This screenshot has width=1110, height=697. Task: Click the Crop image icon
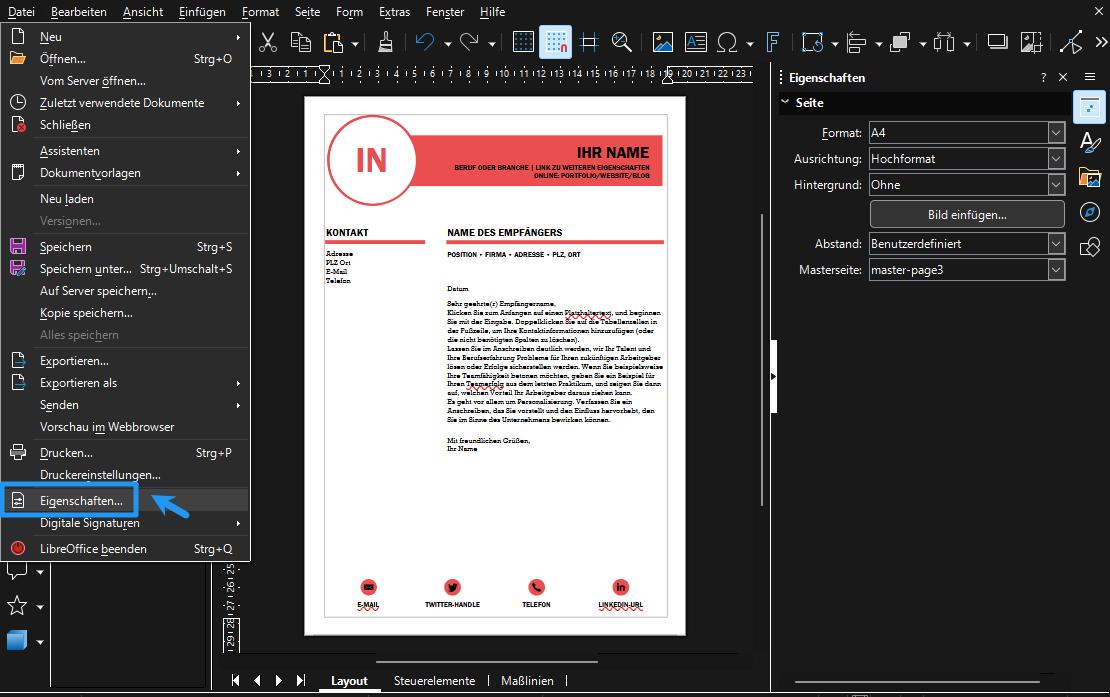tap(1031, 42)
